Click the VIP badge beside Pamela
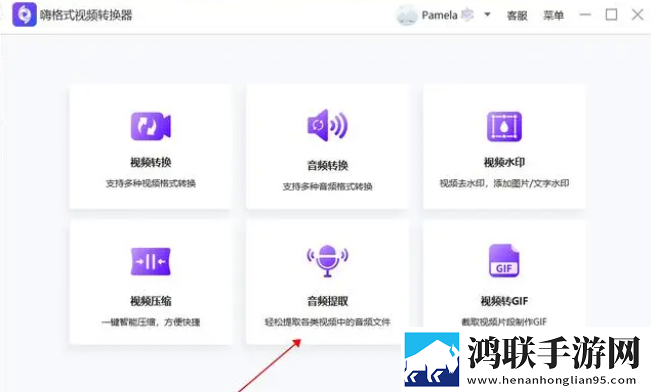This screenshot has height=392, width=651. point(467,15)
